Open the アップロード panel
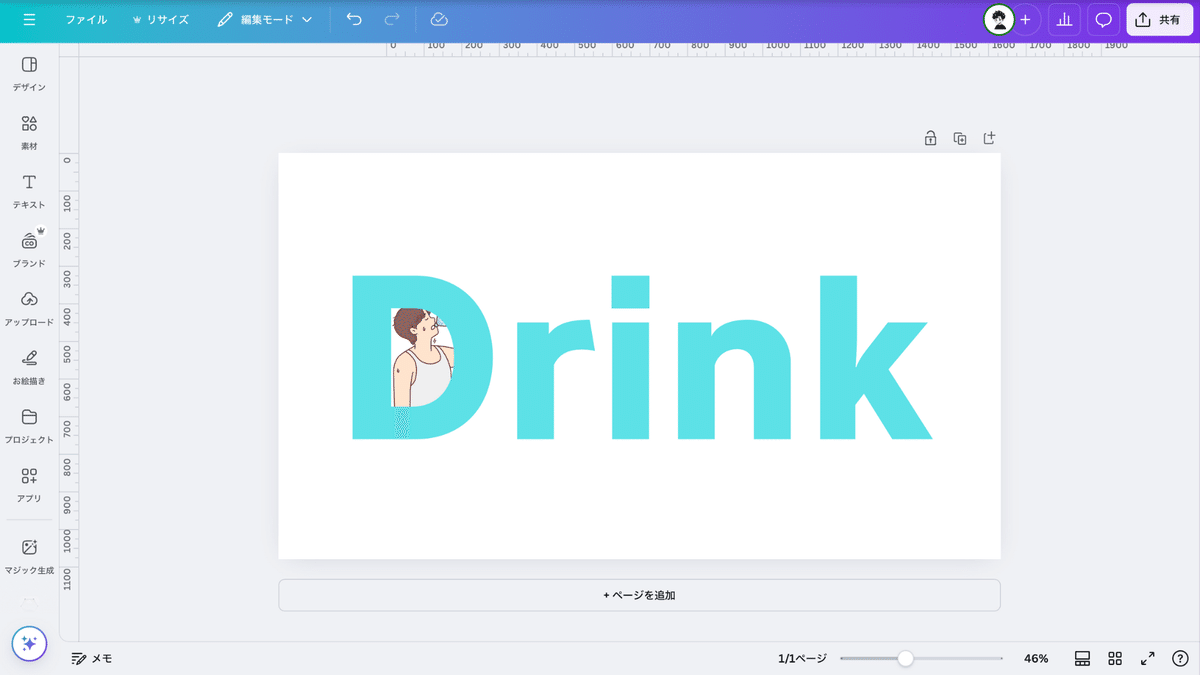 (x=29, y=309)
